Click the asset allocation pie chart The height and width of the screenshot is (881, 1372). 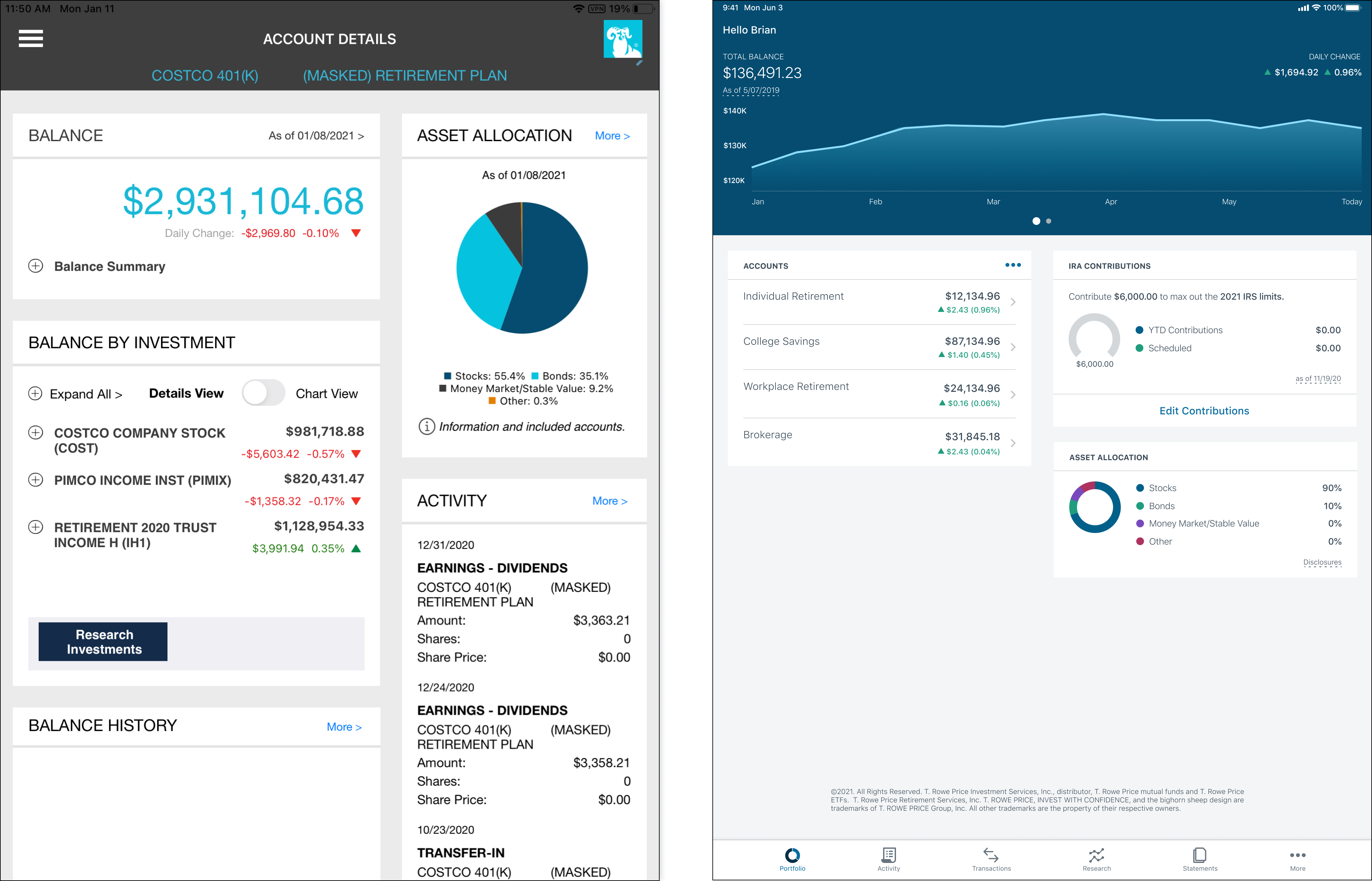(x=522, y=268)
